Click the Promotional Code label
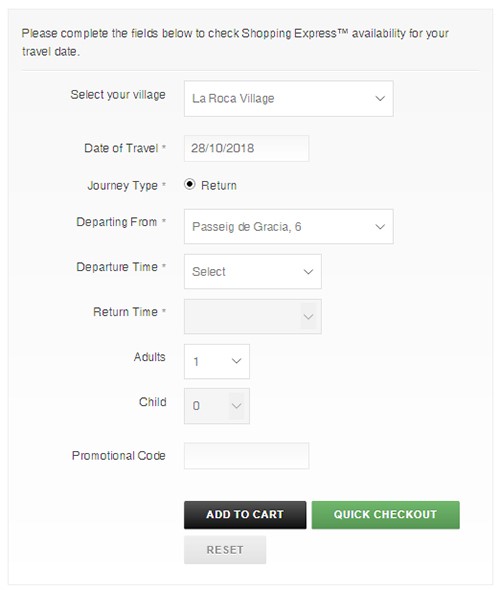 [x=119, y=456]
